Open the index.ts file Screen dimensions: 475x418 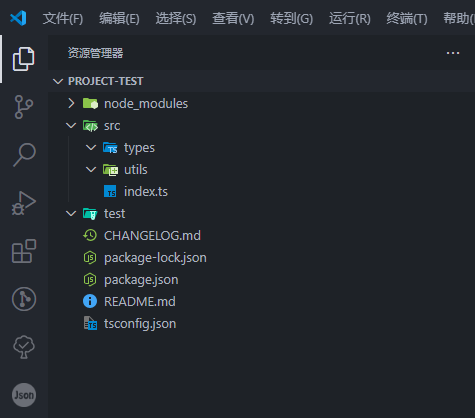pos(146,192)
